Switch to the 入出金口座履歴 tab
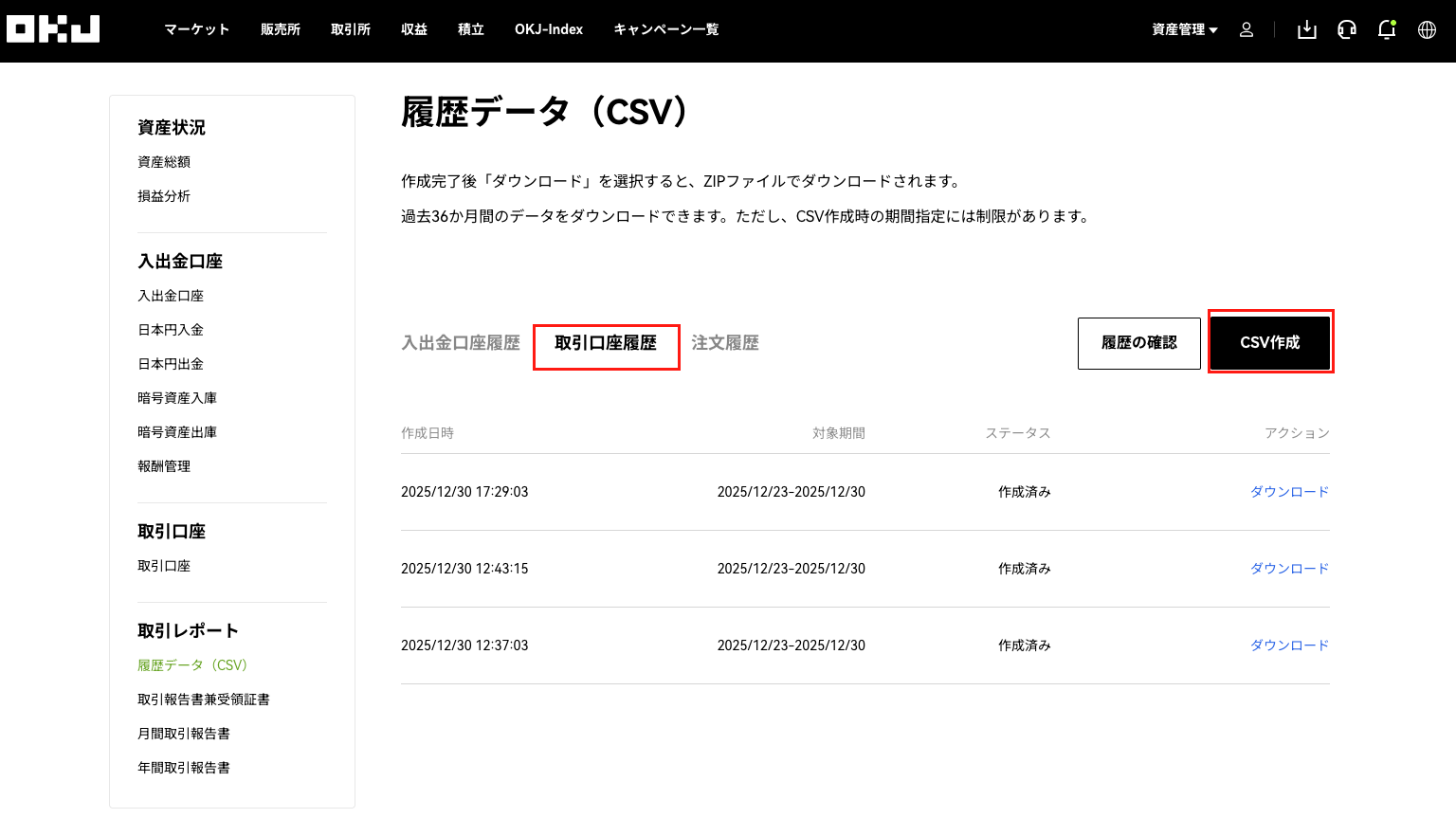The height and width of the screenshot is (818, 1456). click(x=461, y=343)
